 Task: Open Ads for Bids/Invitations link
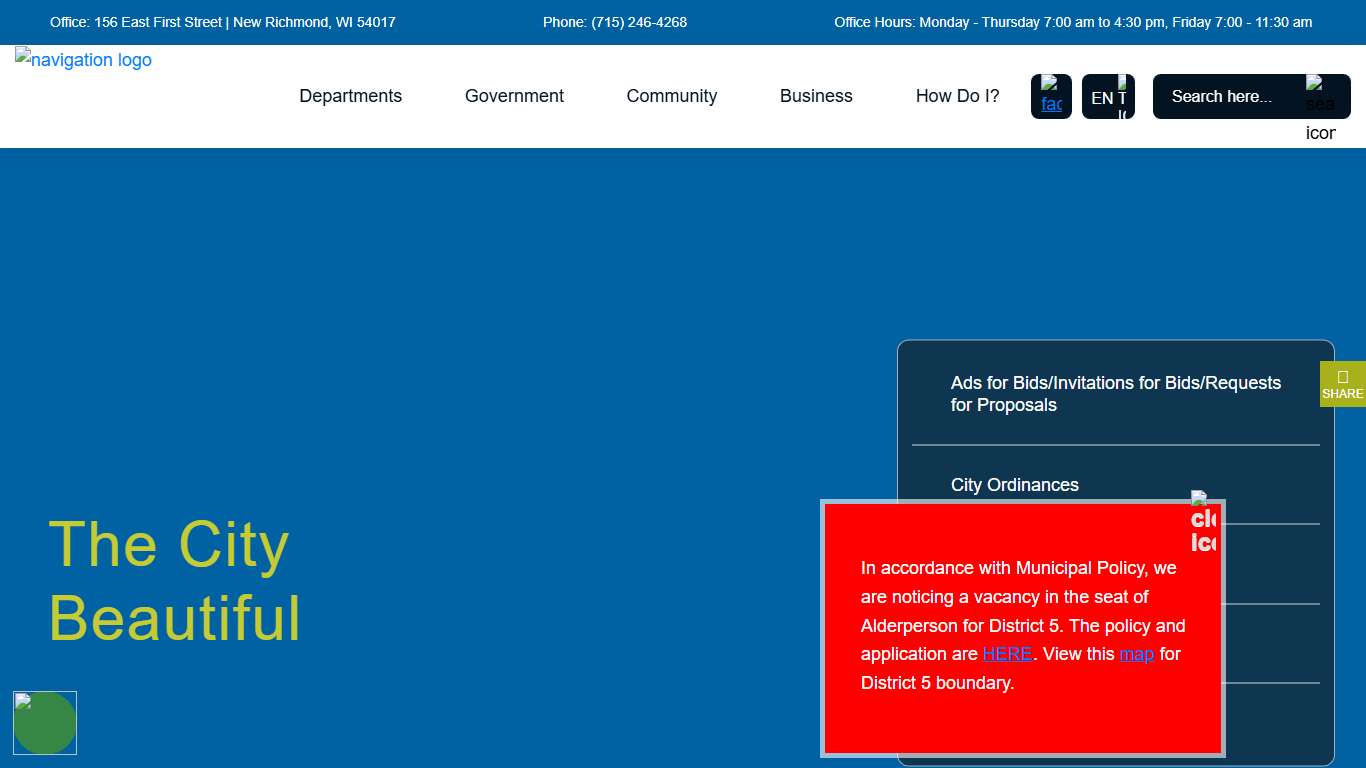tap(1115, 394)
